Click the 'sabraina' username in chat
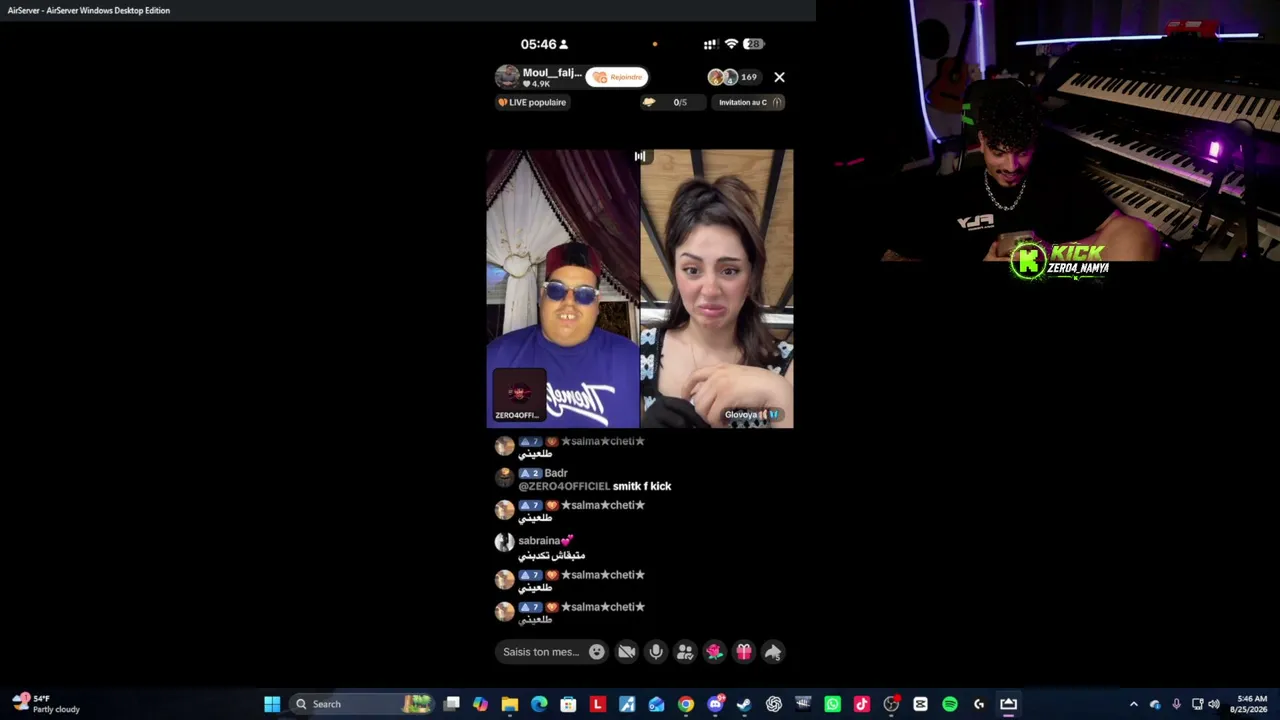The height and width of the screenshot is (720, 1280). (x=538, y=541)
